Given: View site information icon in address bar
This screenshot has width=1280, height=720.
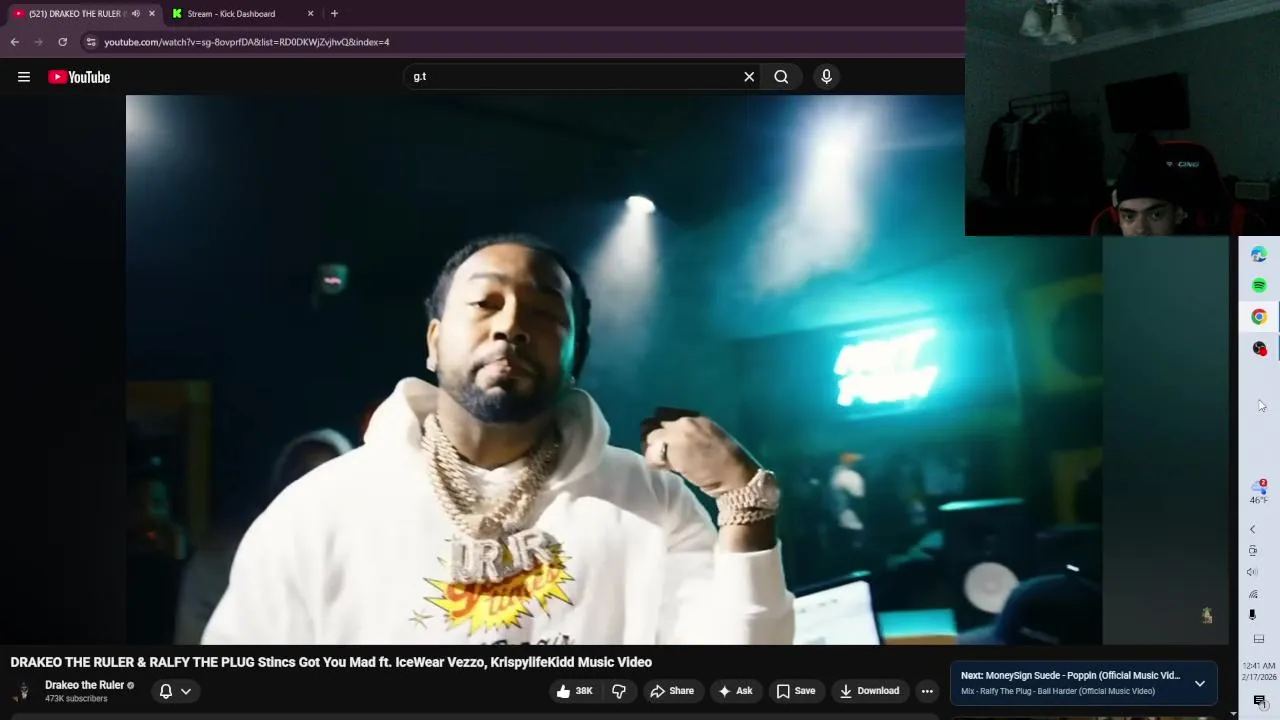Looking at the screenshot, I should (91, 42).
